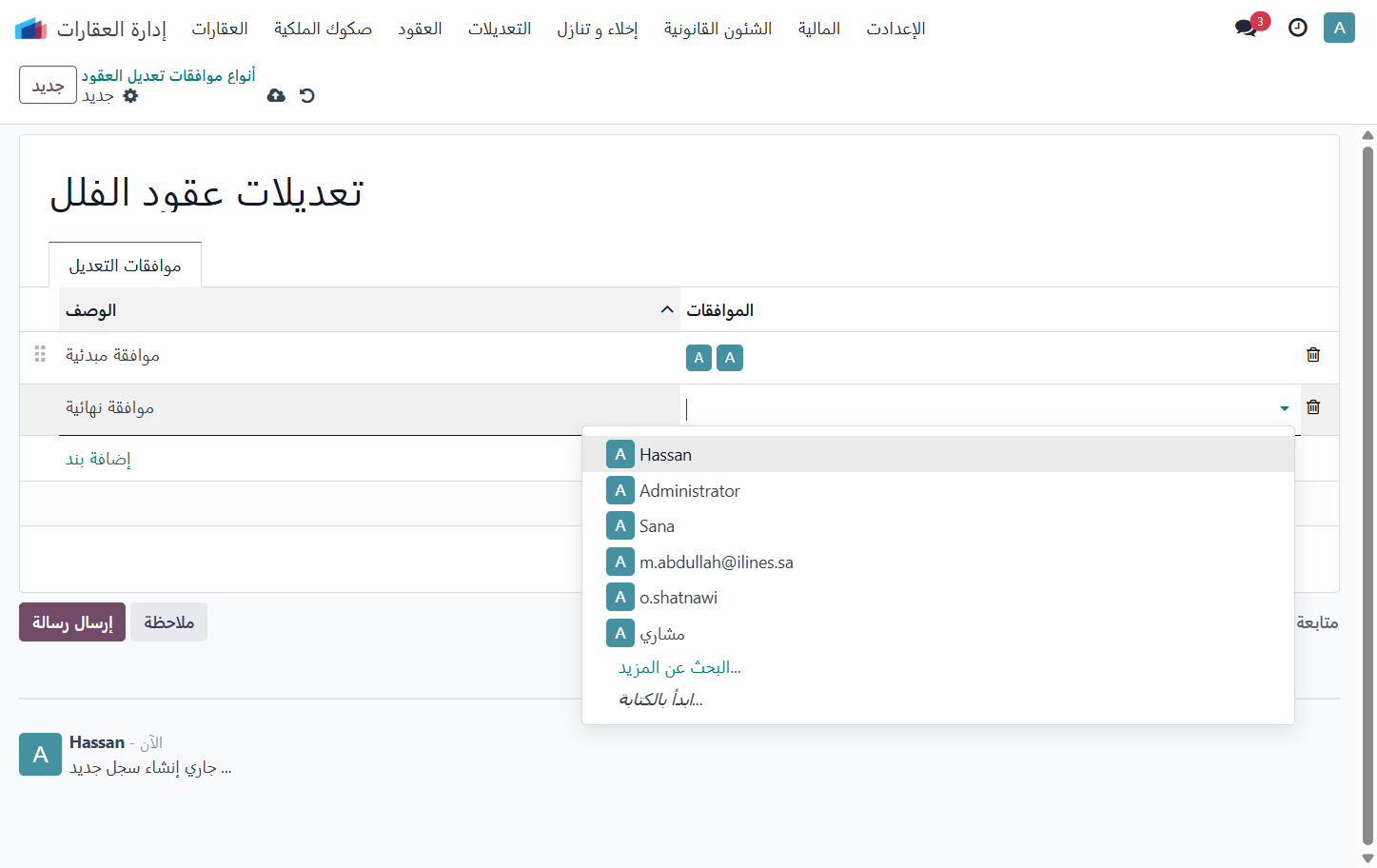
Task: Switch to the موافقات التعديل tab
Action: click(x=125, y=266)
